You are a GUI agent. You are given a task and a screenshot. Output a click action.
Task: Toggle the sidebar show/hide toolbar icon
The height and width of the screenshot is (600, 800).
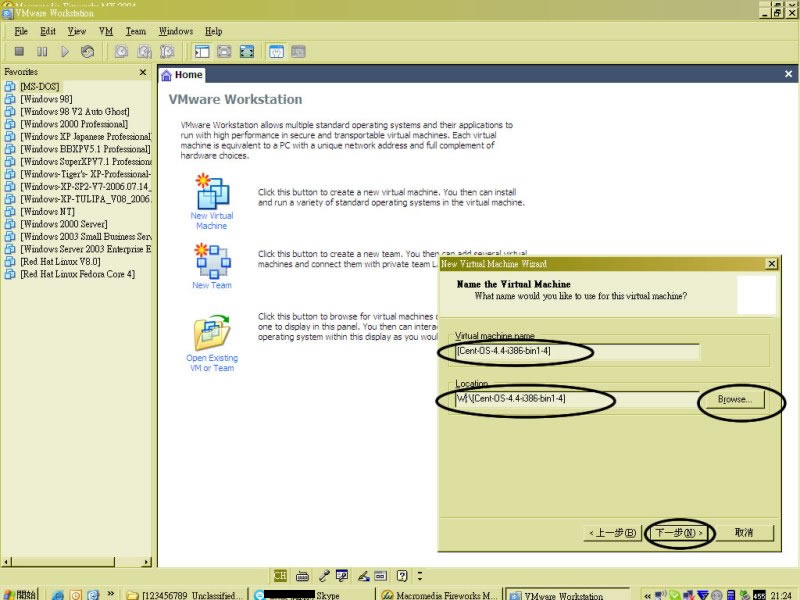(202, 52)
